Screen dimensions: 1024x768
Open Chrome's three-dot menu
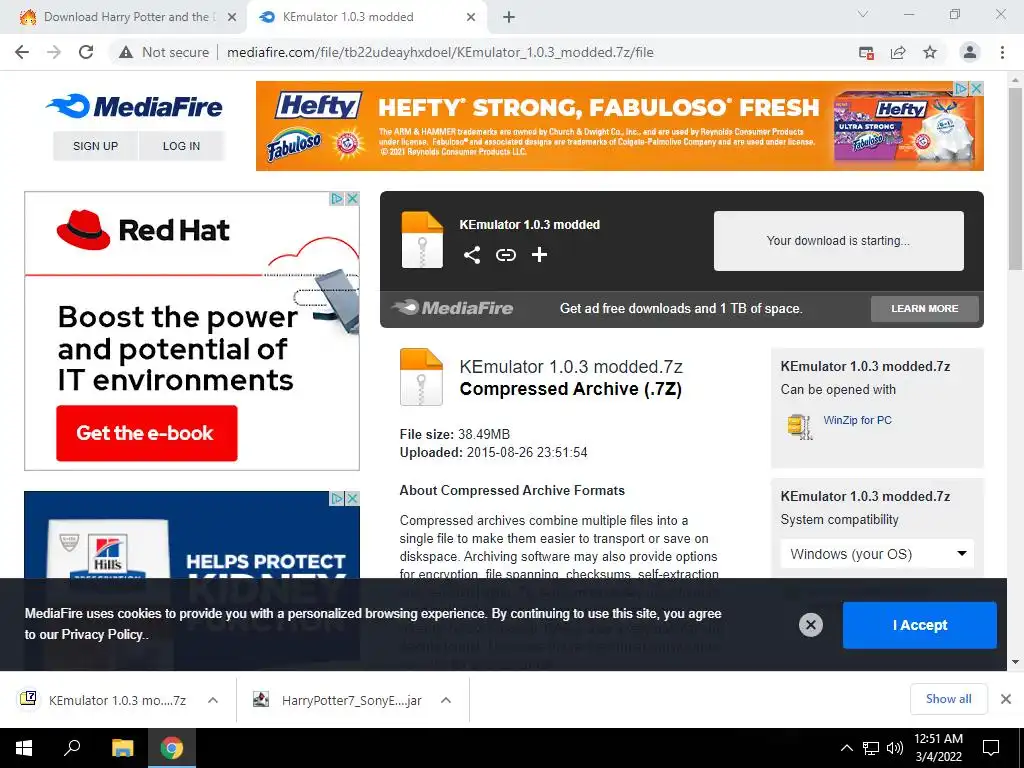click(x=1002, y=52)
